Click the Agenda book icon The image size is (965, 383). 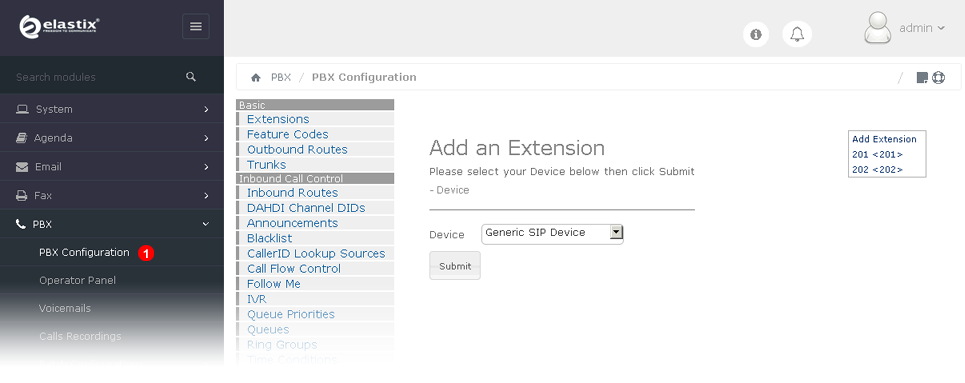[x=22, y=138]
